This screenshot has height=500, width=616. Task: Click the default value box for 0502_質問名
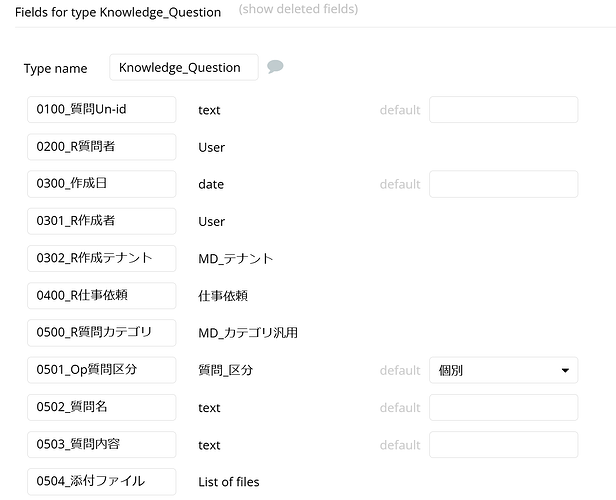point(503,407)
